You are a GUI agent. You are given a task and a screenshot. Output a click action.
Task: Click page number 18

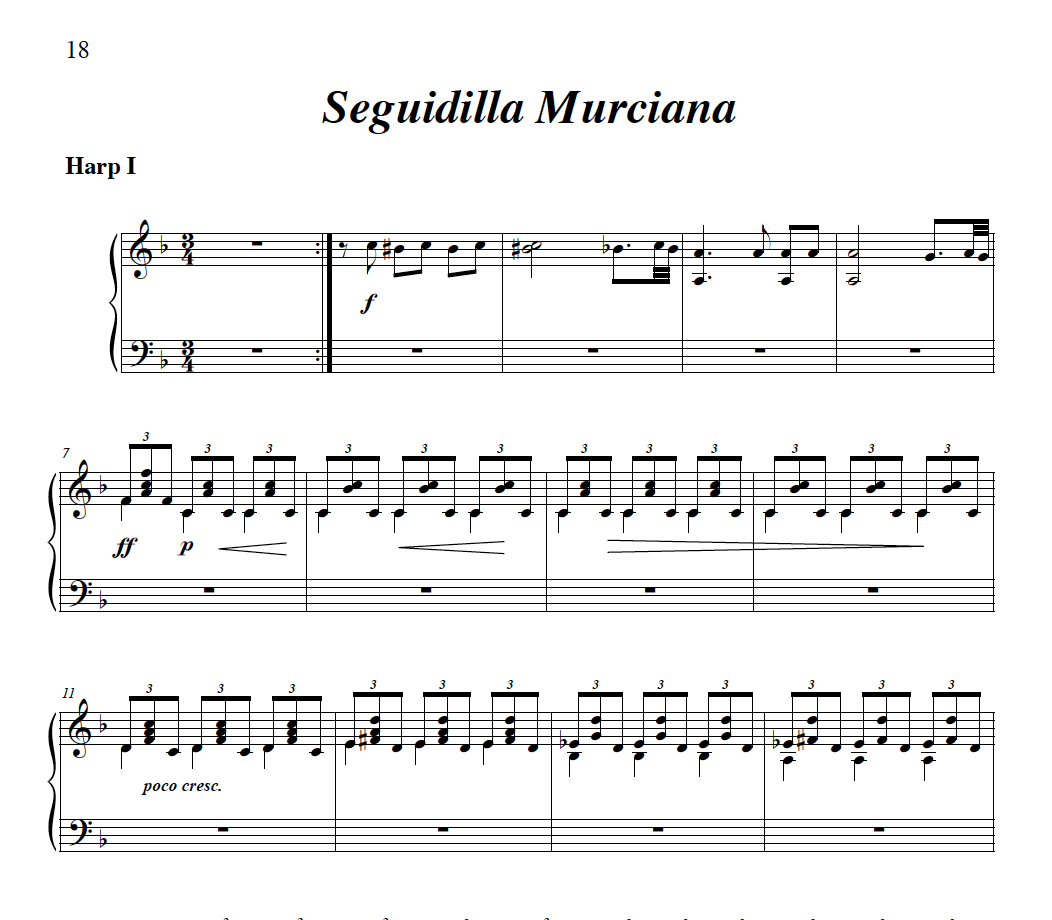[x=78, y=50]
